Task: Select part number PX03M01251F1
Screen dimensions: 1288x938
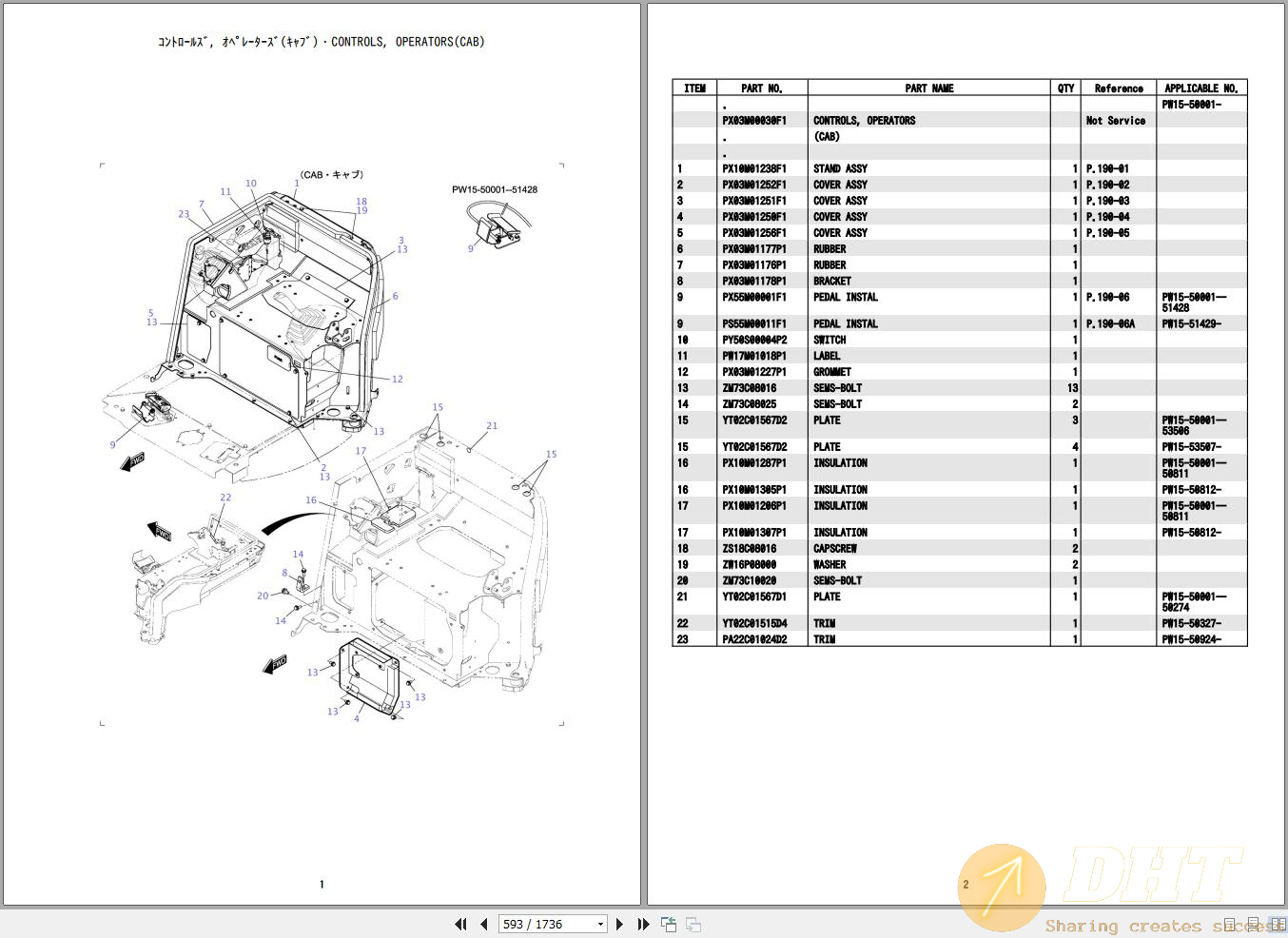Action: [754, 202]
